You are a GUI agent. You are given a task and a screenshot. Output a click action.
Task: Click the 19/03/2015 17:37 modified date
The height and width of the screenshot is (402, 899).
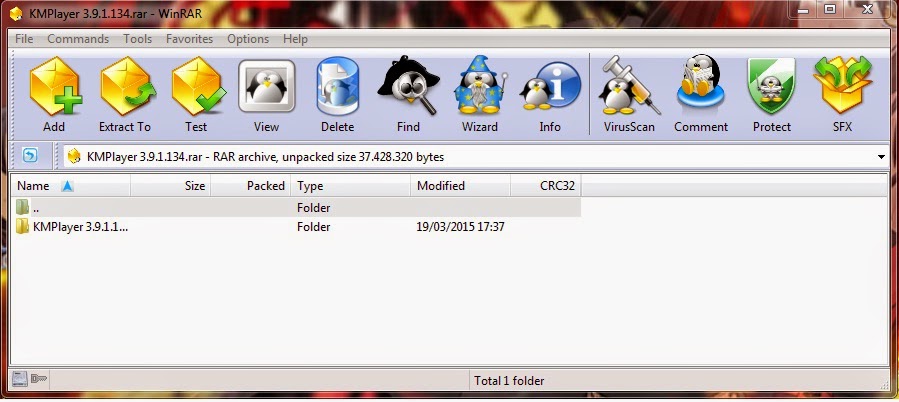460,227
